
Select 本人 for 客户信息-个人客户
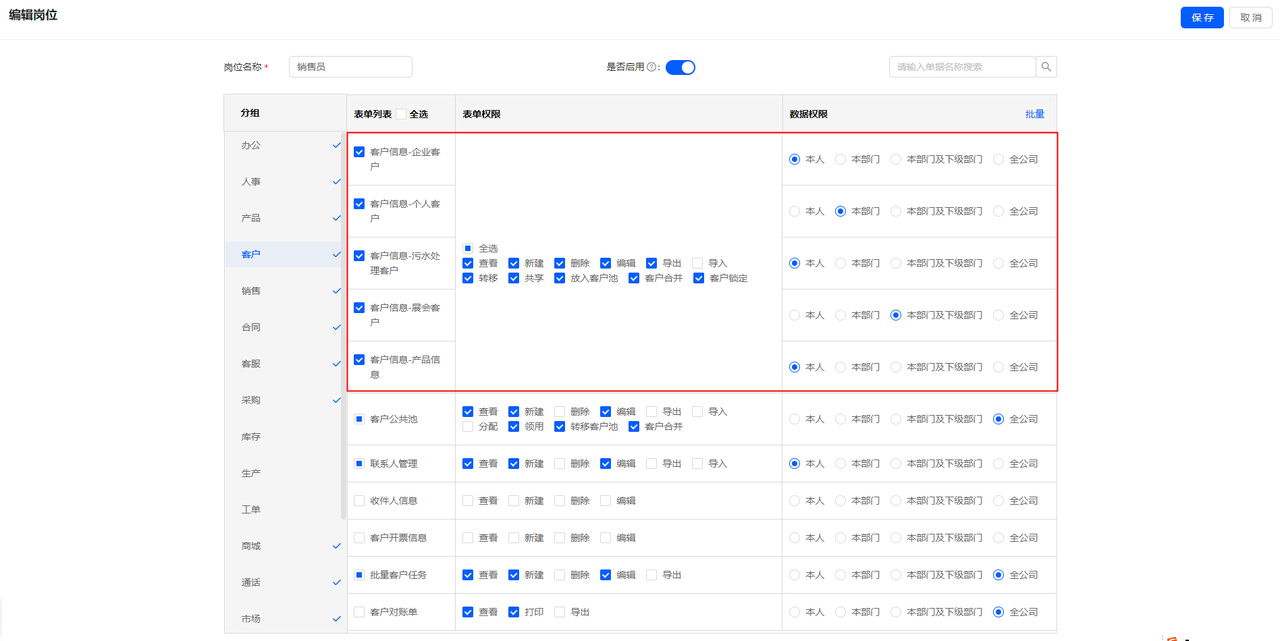(x=794, y=211)
